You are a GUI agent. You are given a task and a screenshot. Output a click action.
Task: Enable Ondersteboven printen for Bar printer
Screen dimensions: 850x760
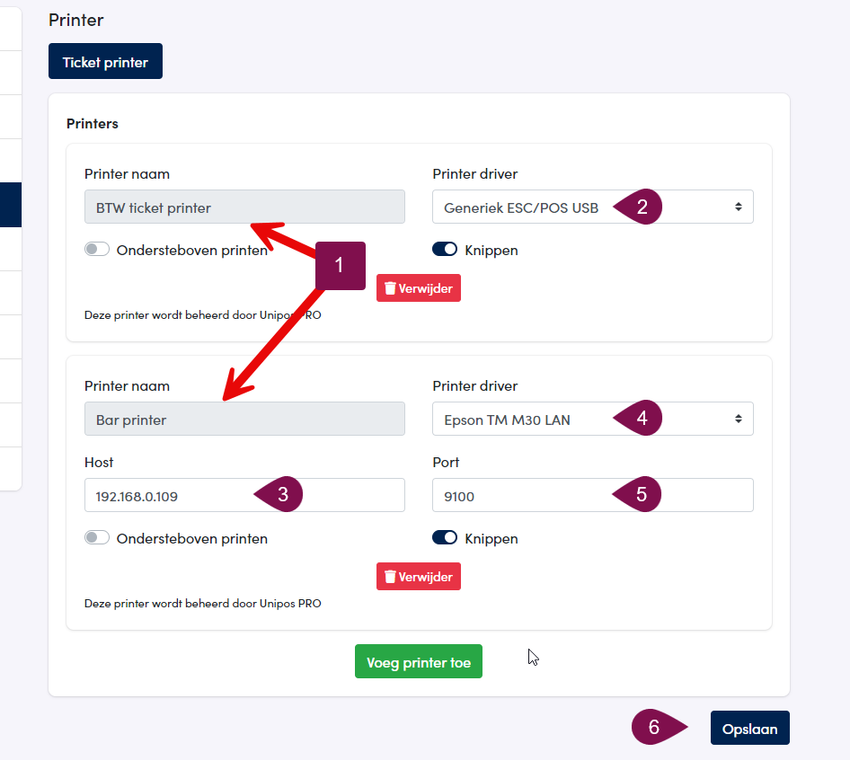[97, 538]
